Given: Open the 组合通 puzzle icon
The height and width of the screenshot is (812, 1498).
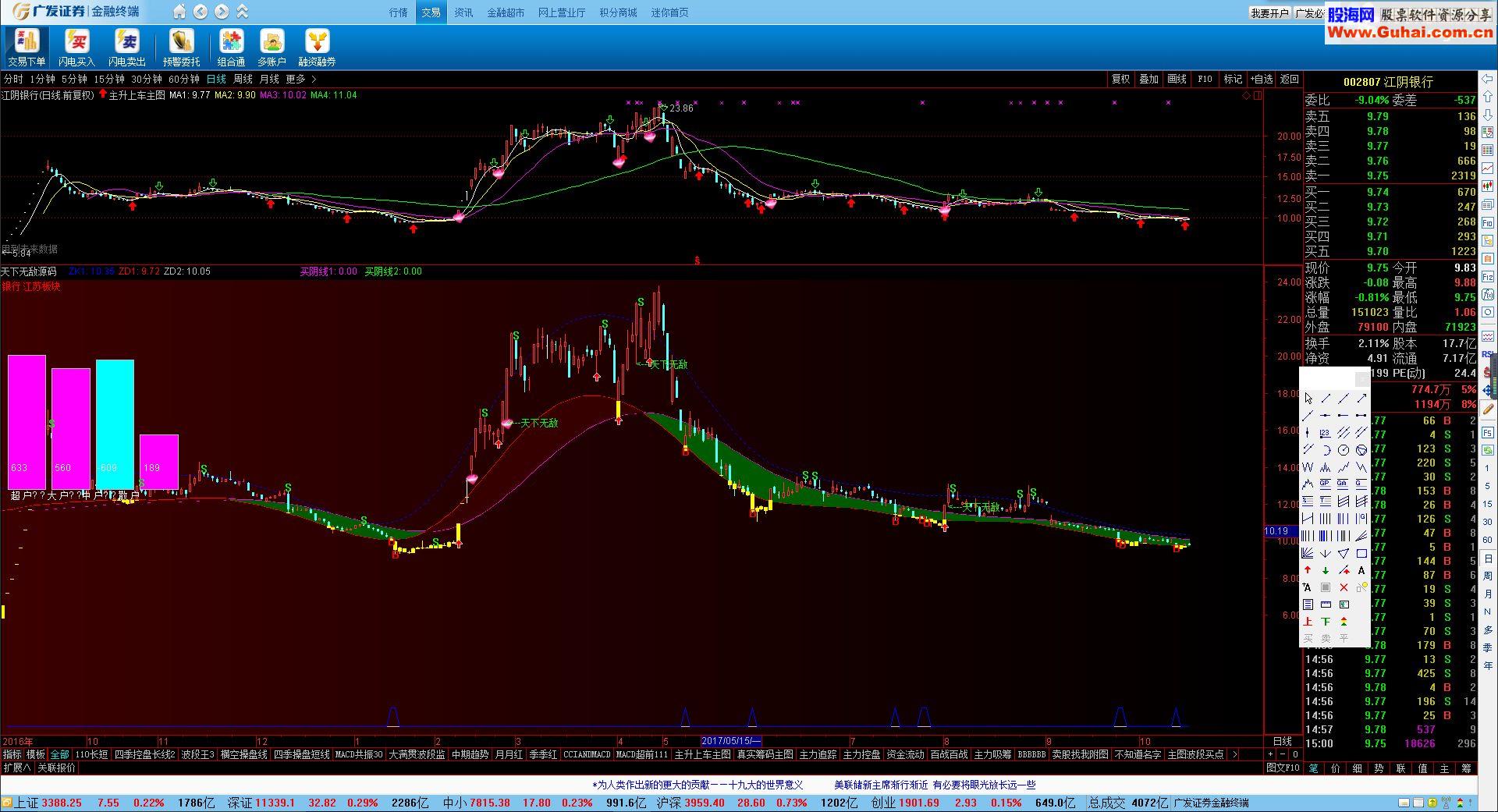Looking at the screenshot, I should pyautogui.click(x=231, y=48).
